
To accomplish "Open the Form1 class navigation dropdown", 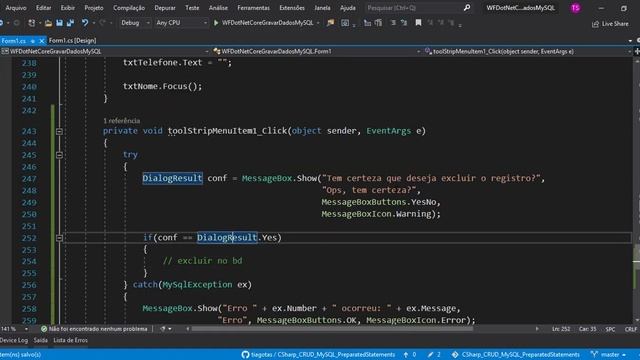I will pyautogui.click(x=317, y=51).
